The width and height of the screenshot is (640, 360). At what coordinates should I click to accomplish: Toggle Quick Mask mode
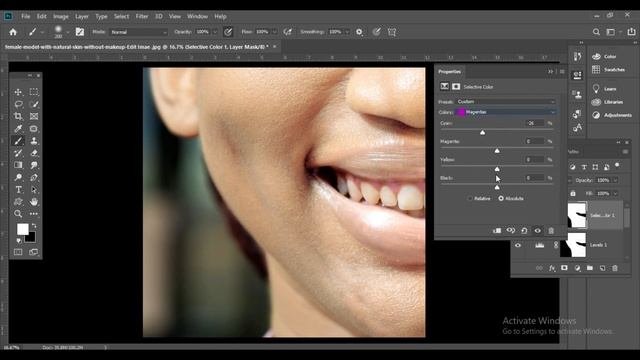click(x=18, y=252)
